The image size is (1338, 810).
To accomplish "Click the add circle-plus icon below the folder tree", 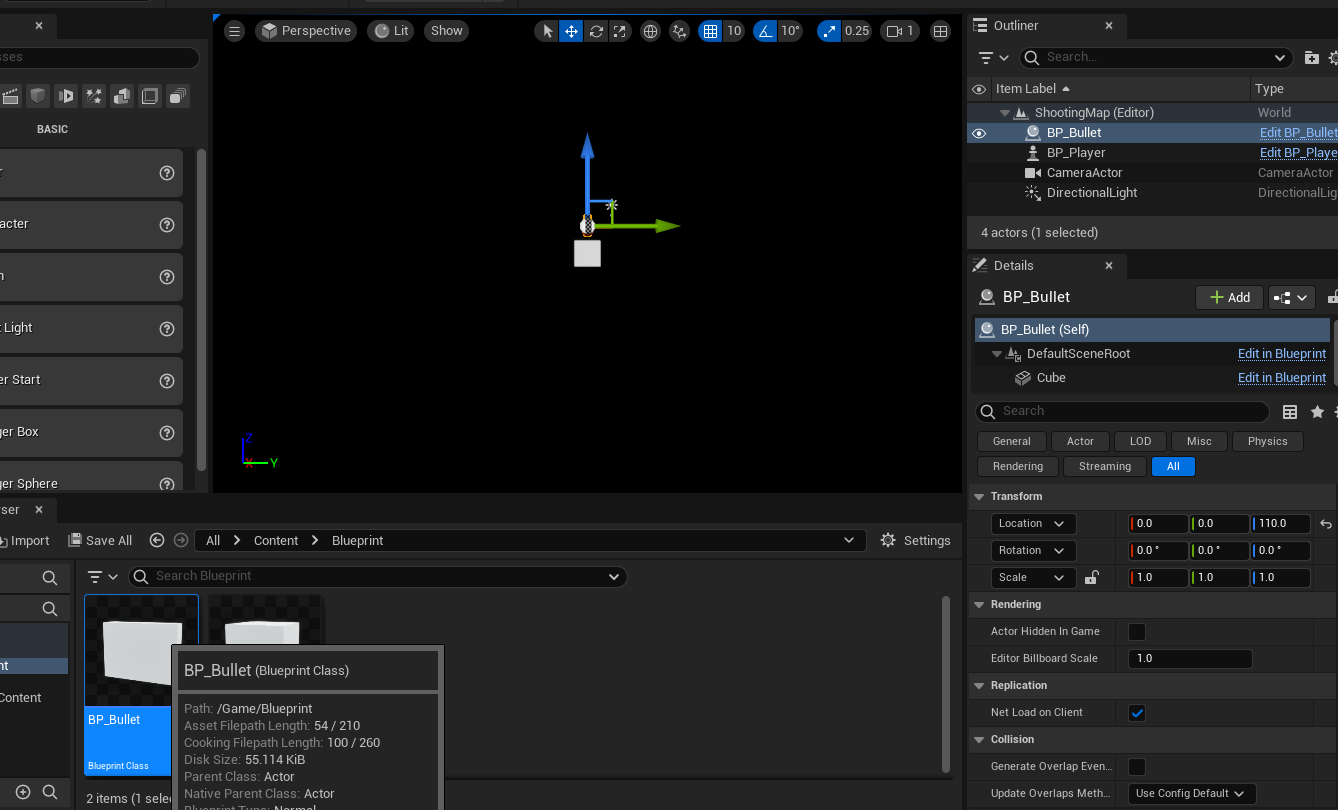I will point(23,792).
